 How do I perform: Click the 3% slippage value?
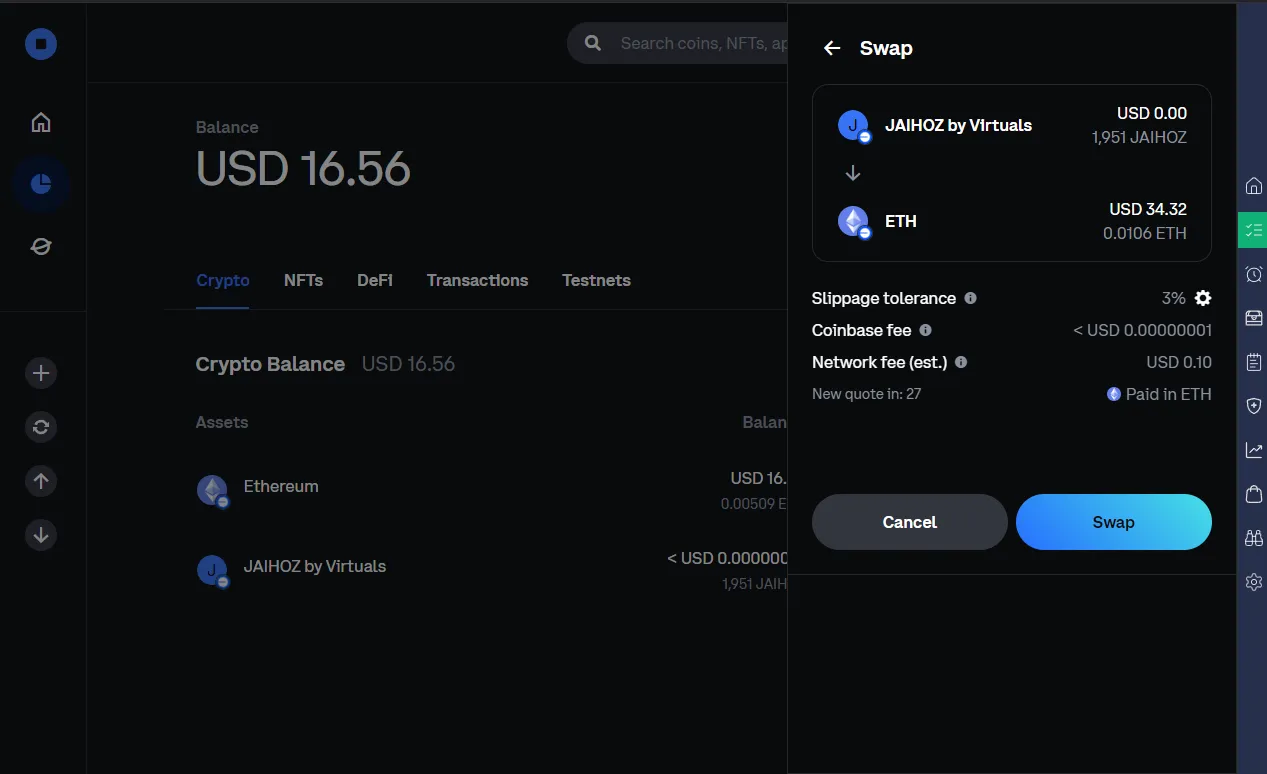click(x=1173, y=298)
